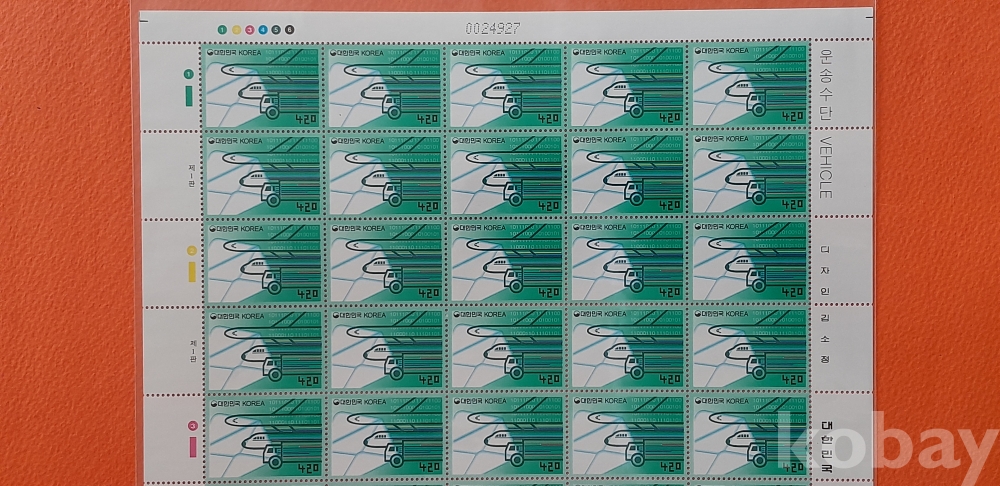
Task: Click the green circle in the left margin
Action: (187, 74)
